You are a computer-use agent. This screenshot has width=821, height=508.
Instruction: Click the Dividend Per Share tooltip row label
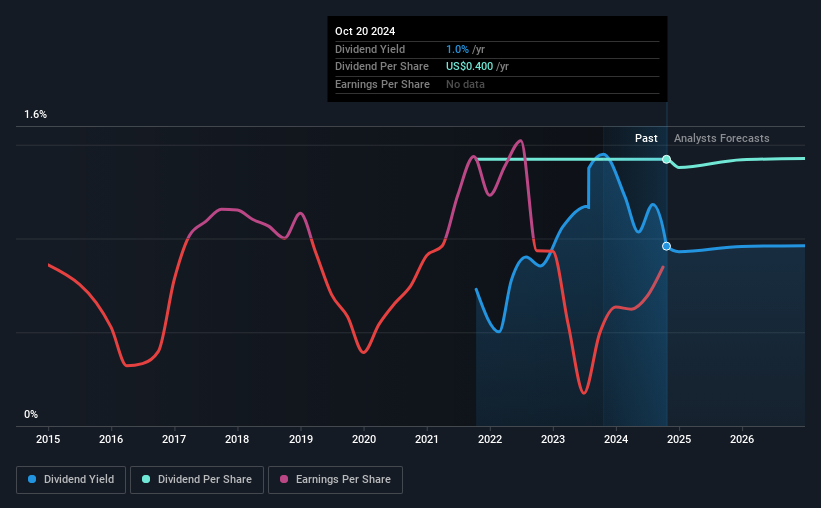click(382, 67)
